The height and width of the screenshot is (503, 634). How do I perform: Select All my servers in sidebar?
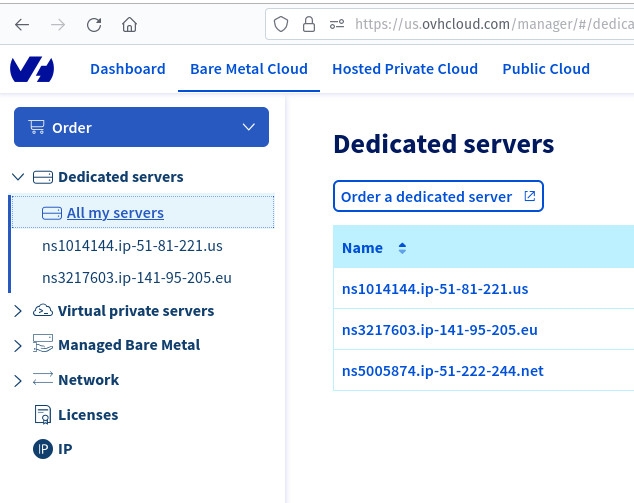[114, 212]
